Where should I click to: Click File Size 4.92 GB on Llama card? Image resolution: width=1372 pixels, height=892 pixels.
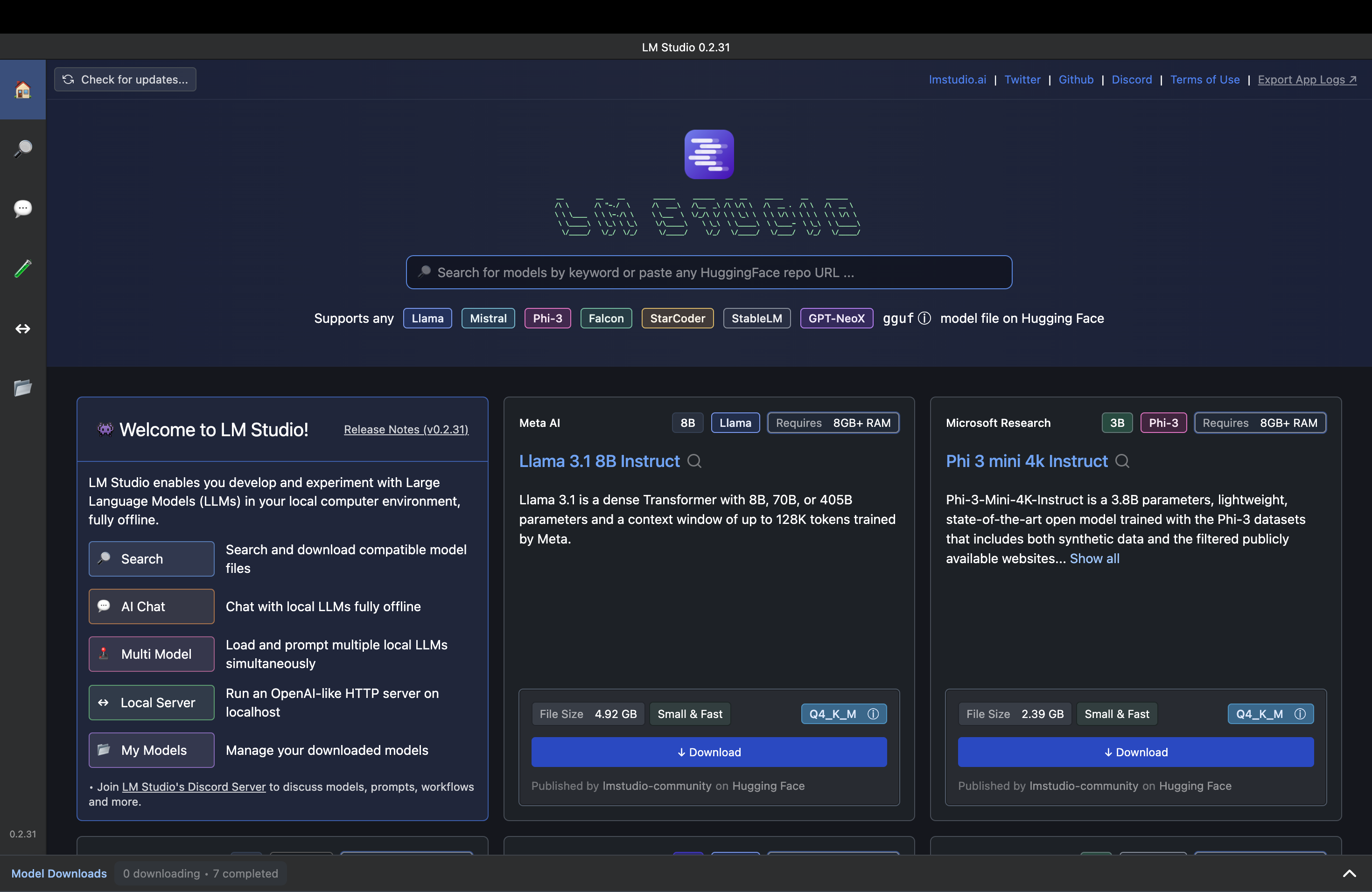[x=588, y=714]
